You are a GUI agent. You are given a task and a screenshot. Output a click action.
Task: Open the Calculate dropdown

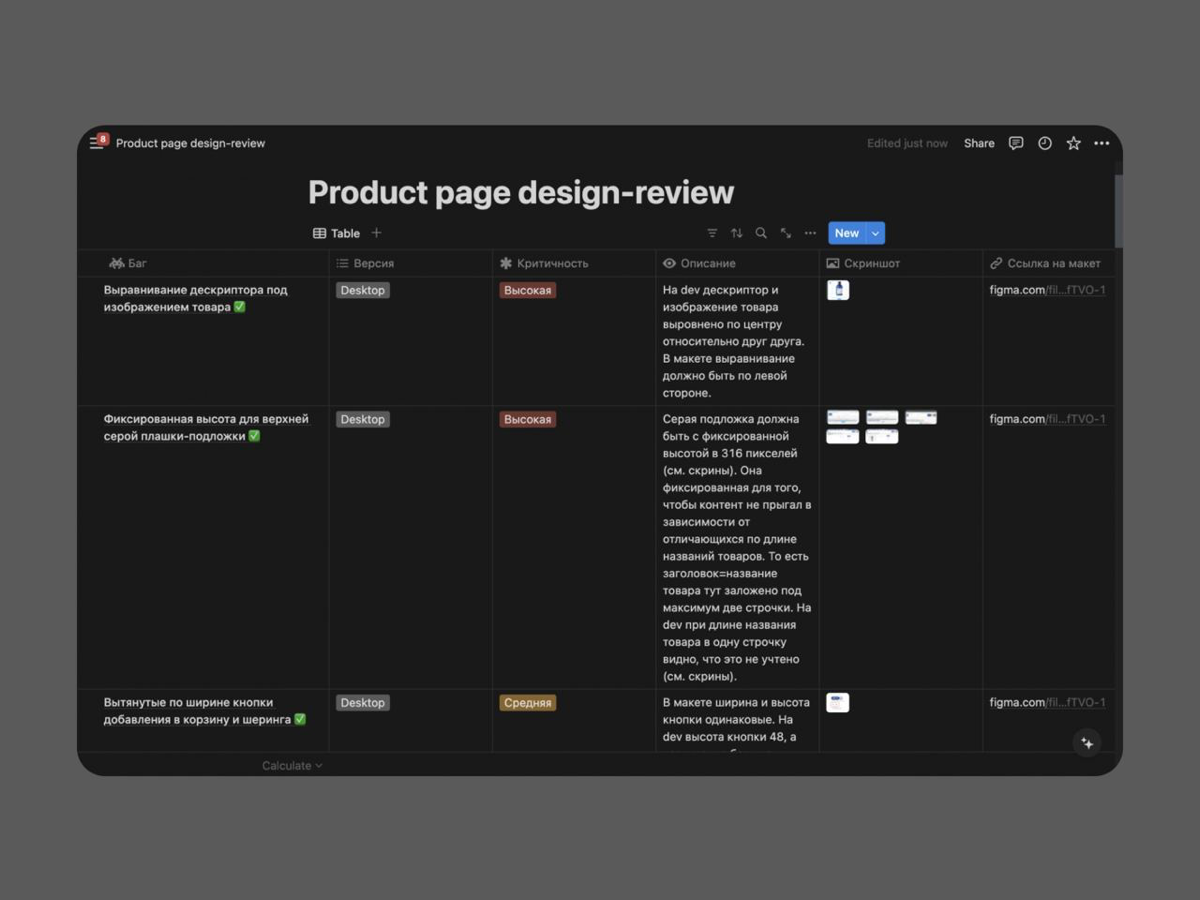tap(292, 766)
